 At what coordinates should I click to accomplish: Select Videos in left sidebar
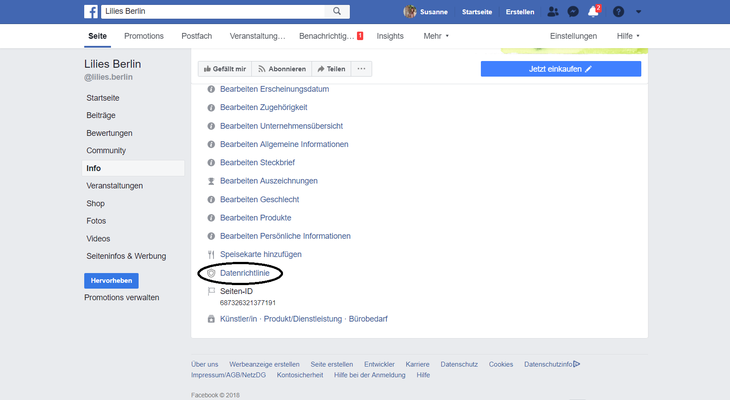tap(98, 238)
